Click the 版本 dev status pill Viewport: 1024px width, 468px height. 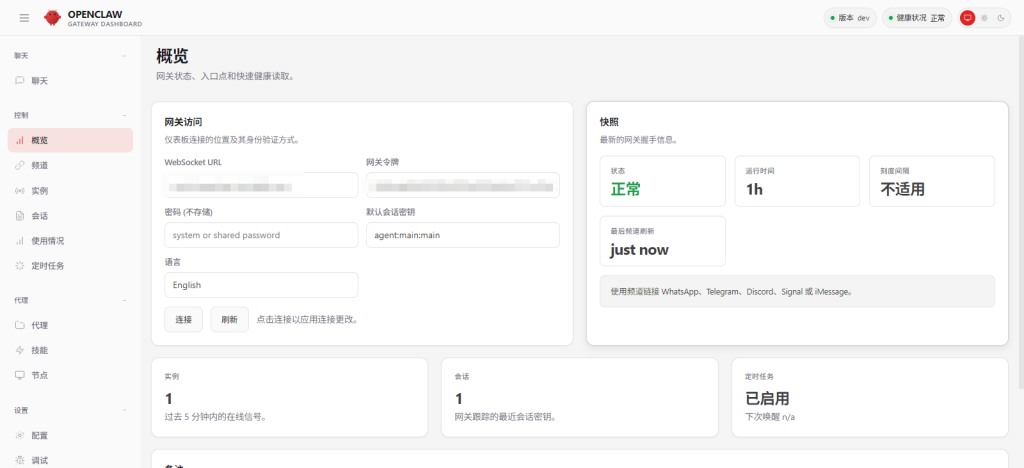849,18
